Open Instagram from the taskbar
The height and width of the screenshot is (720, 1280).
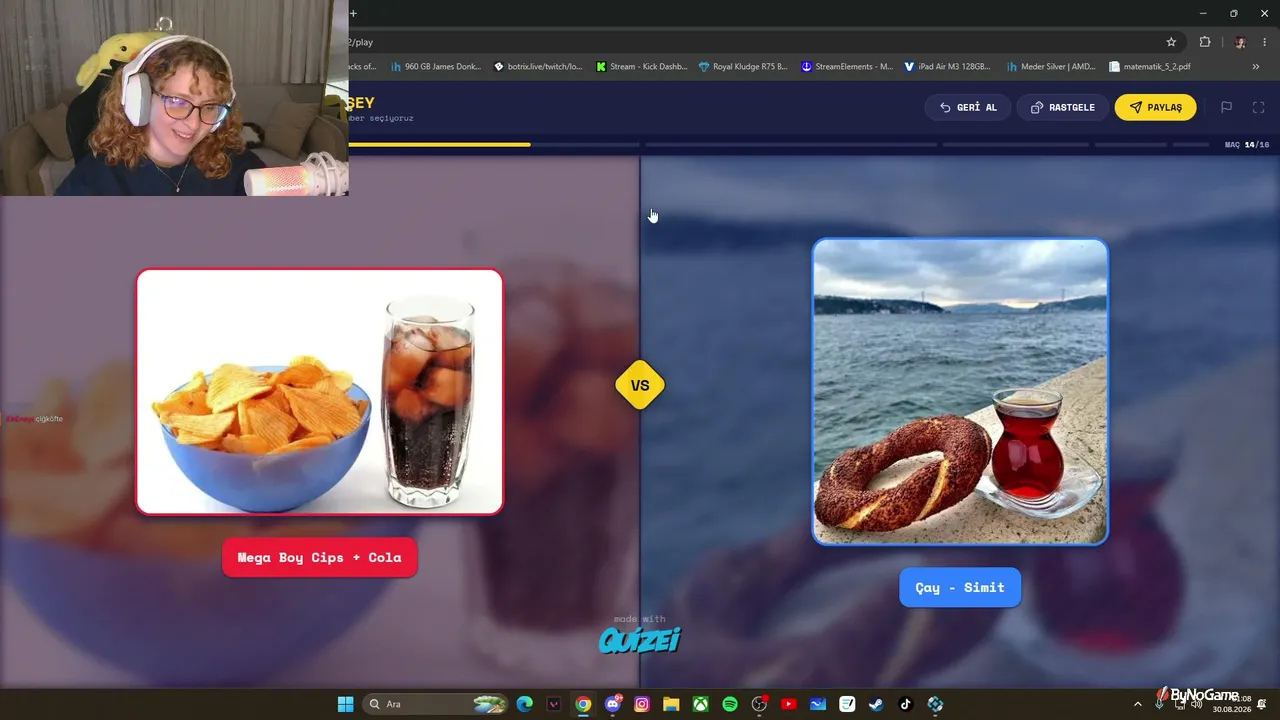(x=642, y=704)
